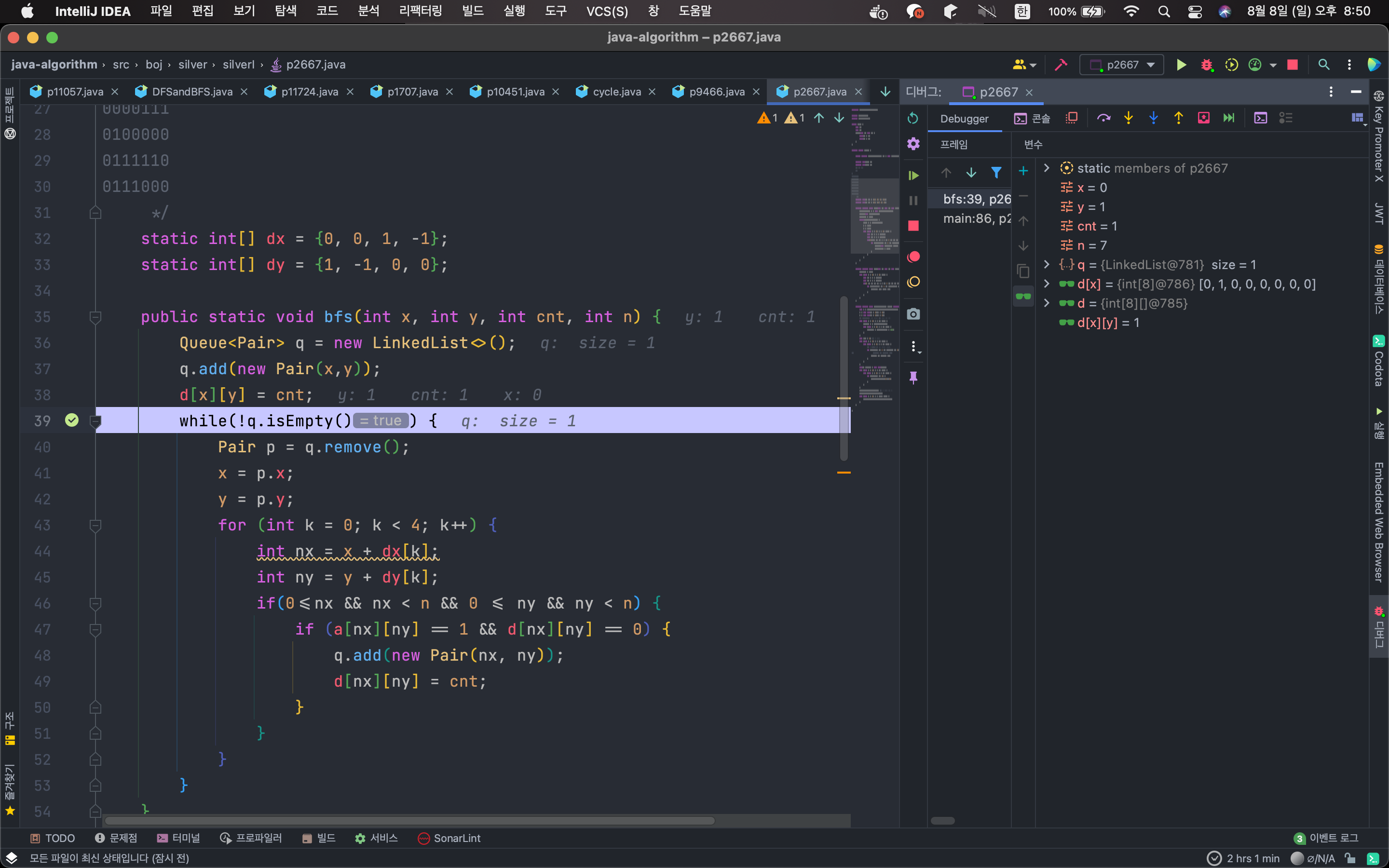Viewport: 1389px width, 868px height.
Task: Open p2667 run configuration dropdown
Action: click(1121, 65)
